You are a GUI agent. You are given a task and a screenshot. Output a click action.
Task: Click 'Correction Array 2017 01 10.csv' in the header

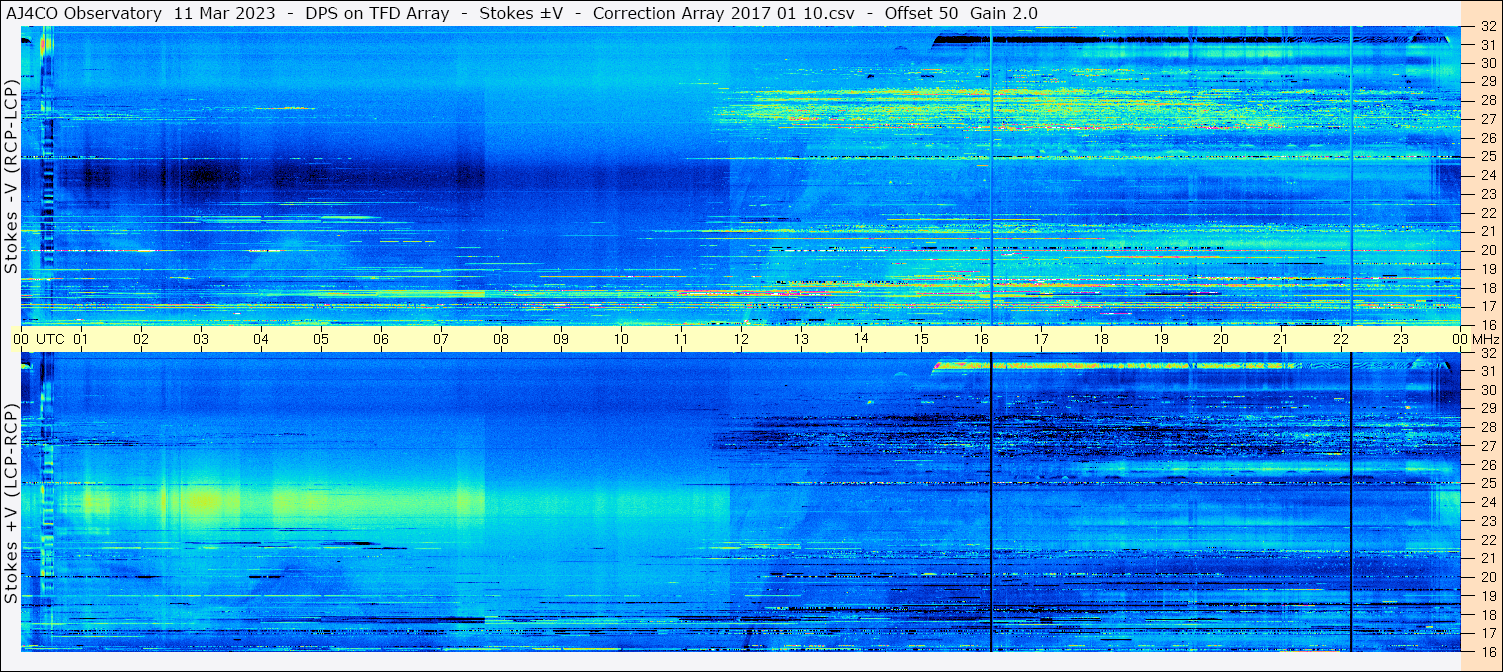pos(728,13)
